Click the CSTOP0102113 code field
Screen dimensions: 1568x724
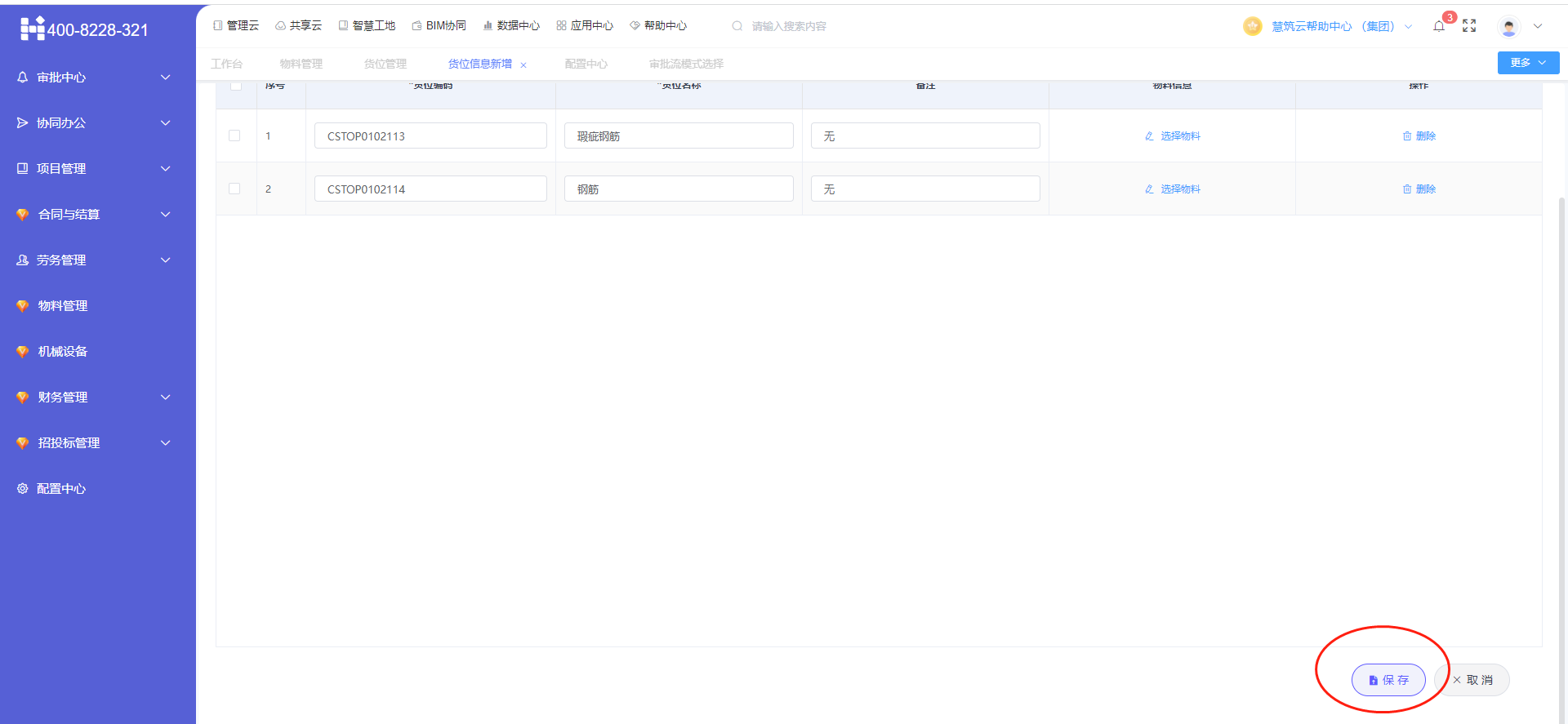pyautogui.click(x=430, y=135)
